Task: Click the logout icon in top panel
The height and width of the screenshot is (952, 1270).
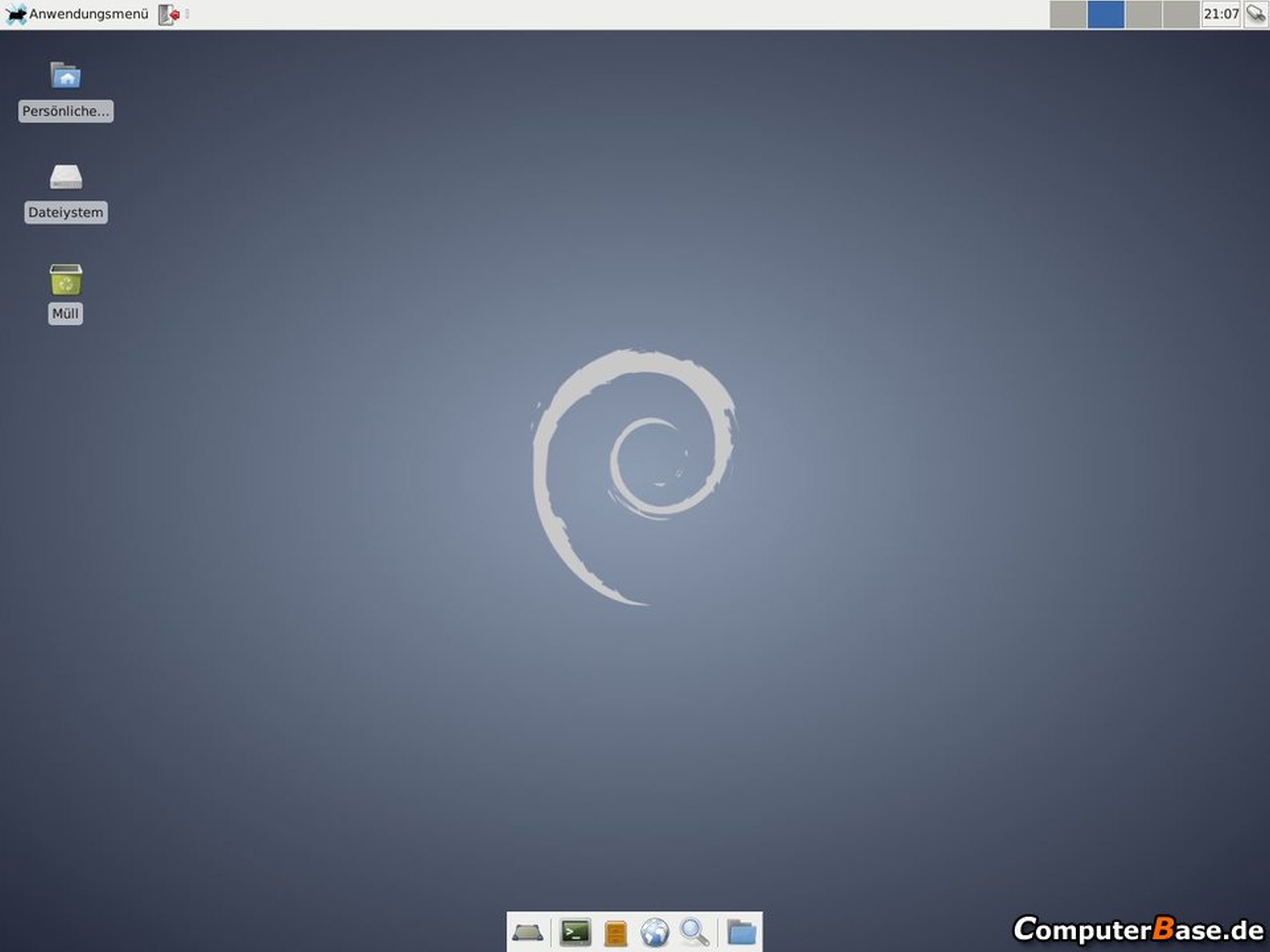Action: 169,14
